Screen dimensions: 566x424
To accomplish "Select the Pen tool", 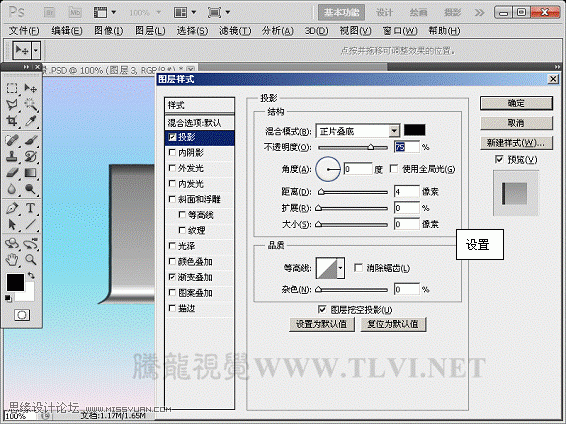I will pos(12,208).
